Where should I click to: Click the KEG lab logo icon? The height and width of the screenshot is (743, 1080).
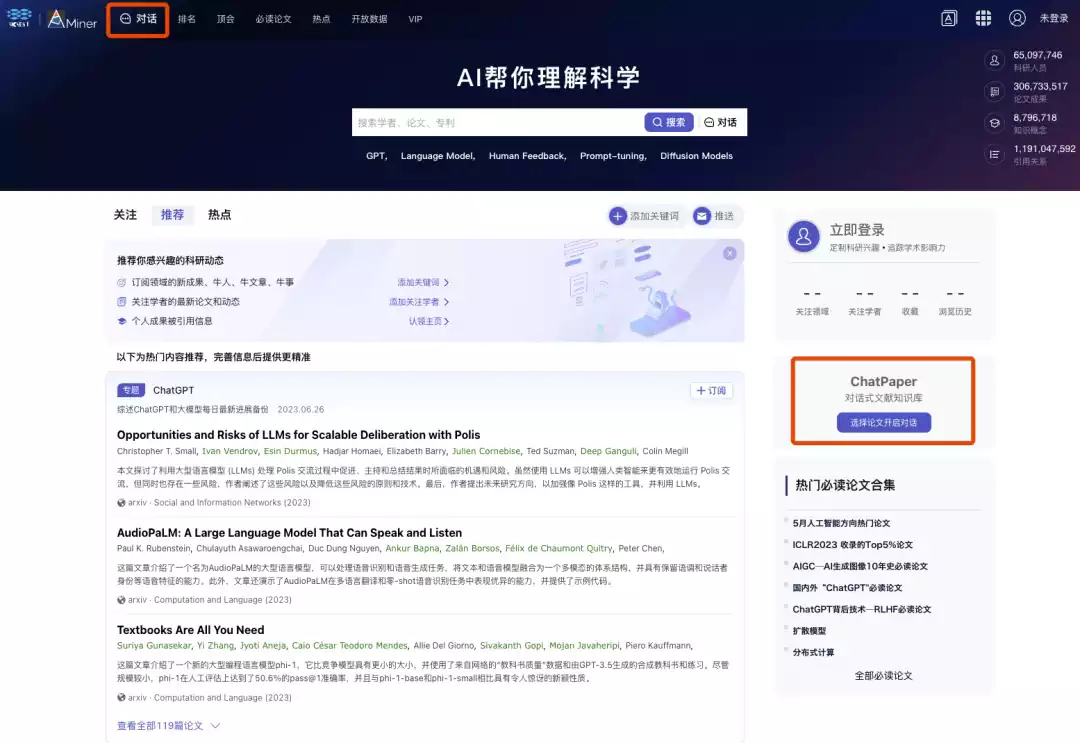pos(19,18)
